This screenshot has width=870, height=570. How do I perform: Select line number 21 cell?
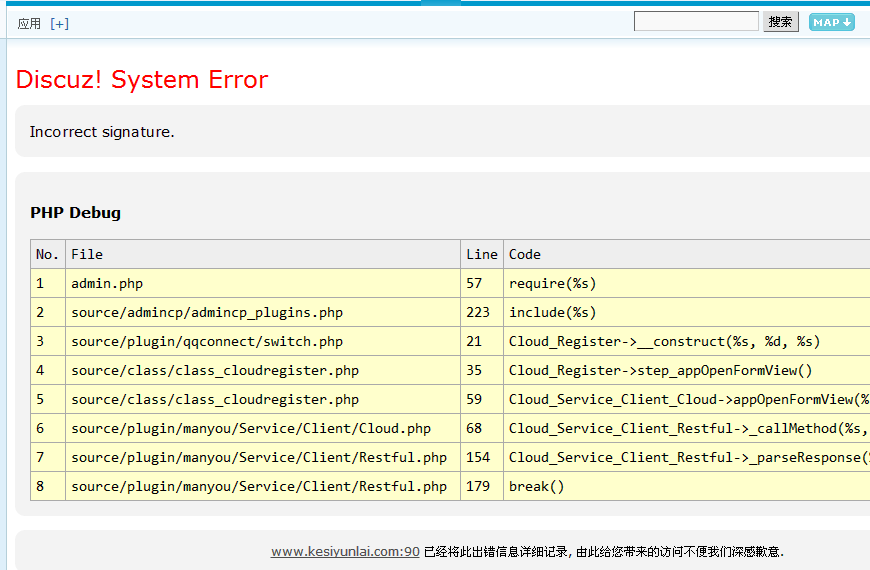point(482,341)
